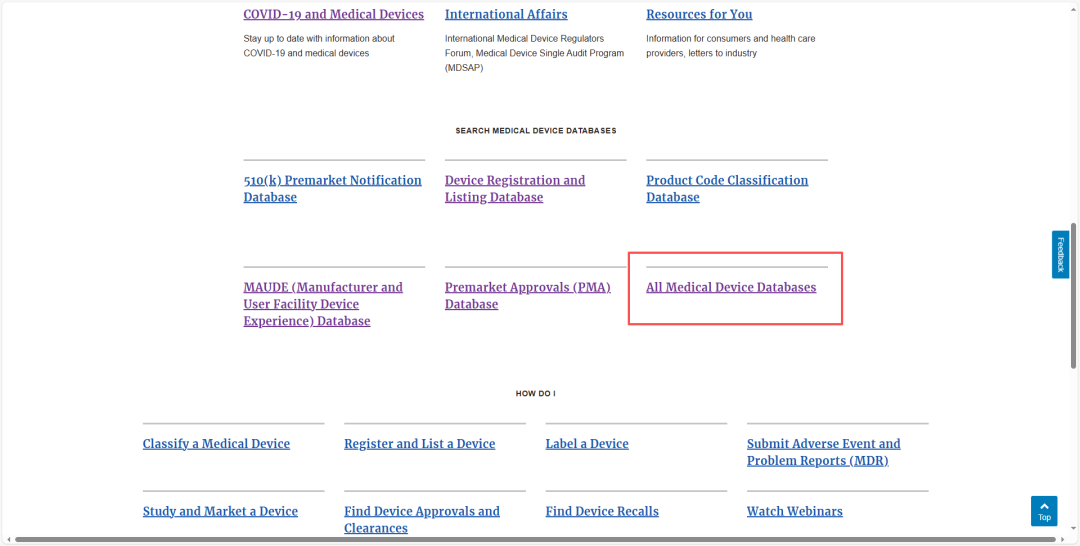Open All Medical Device Databases link
This screenshot has width=1080, height=546.
tap(731, 287)
